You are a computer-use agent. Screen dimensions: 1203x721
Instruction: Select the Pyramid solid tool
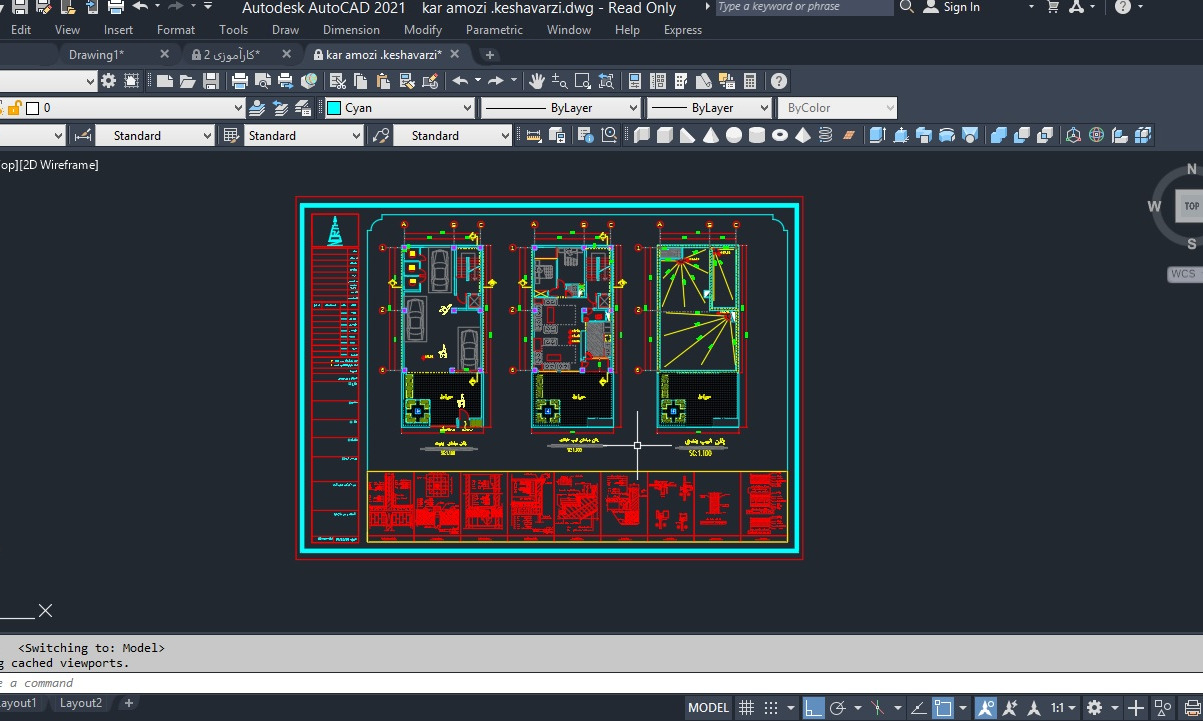[x=803, y=135]
